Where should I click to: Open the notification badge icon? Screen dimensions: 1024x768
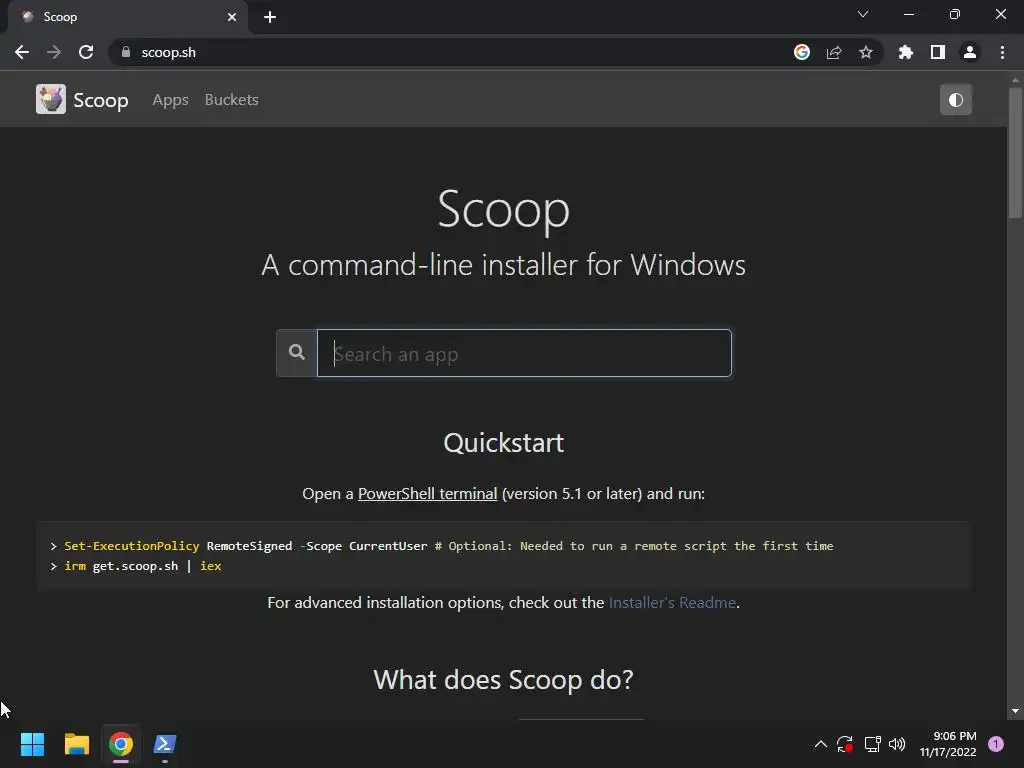pyautogui.click(x=996, y=744)
